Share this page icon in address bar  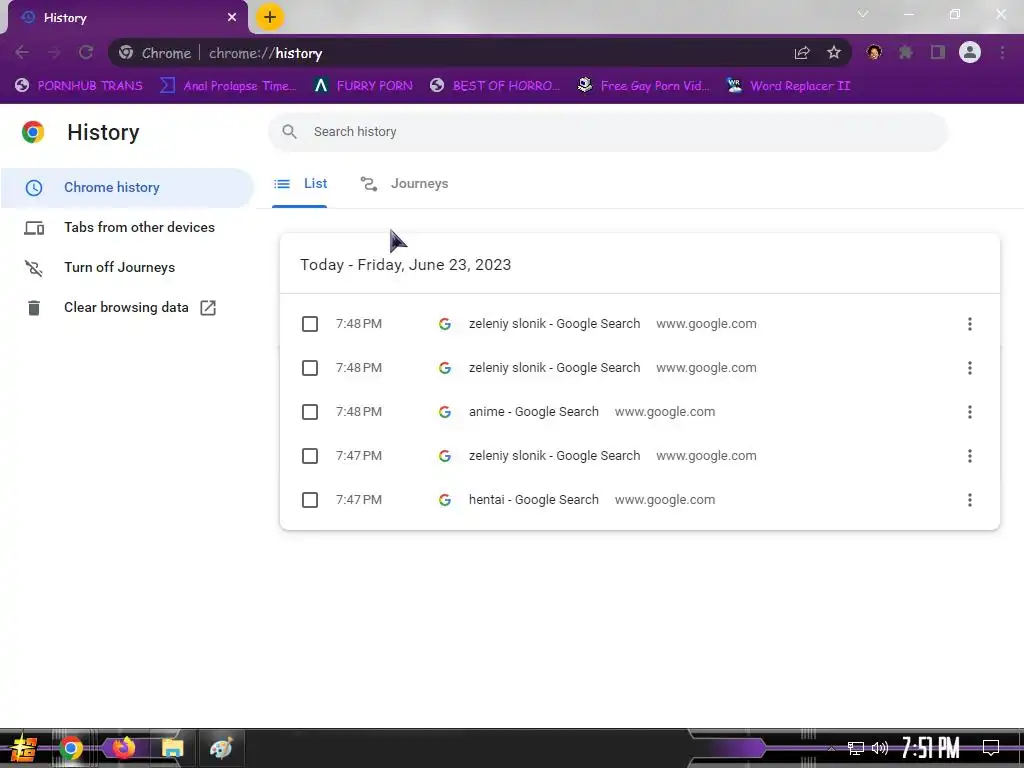[x=802, y=53]
